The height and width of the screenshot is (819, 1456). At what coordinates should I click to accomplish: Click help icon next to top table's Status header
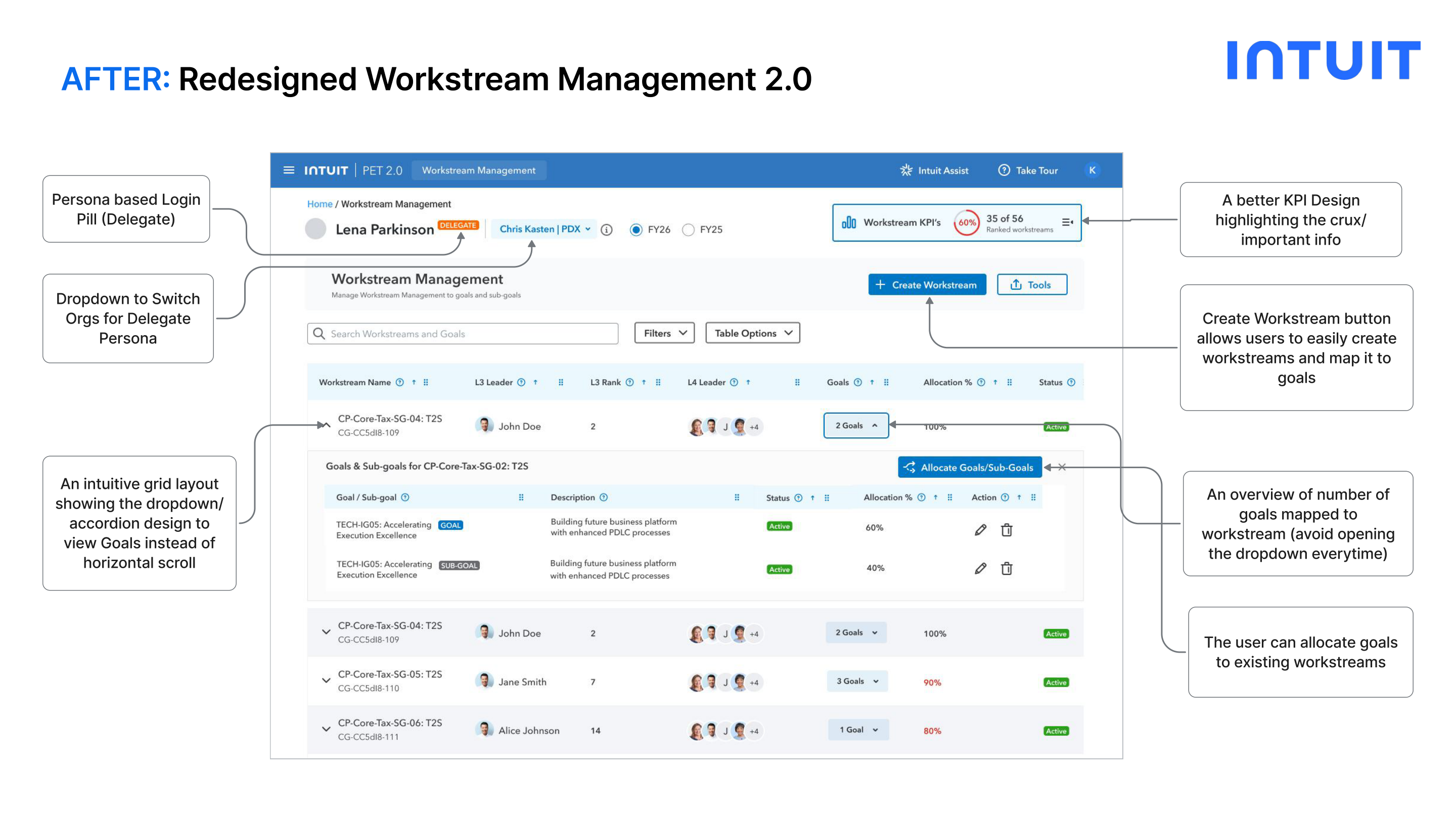point(1071,382)
